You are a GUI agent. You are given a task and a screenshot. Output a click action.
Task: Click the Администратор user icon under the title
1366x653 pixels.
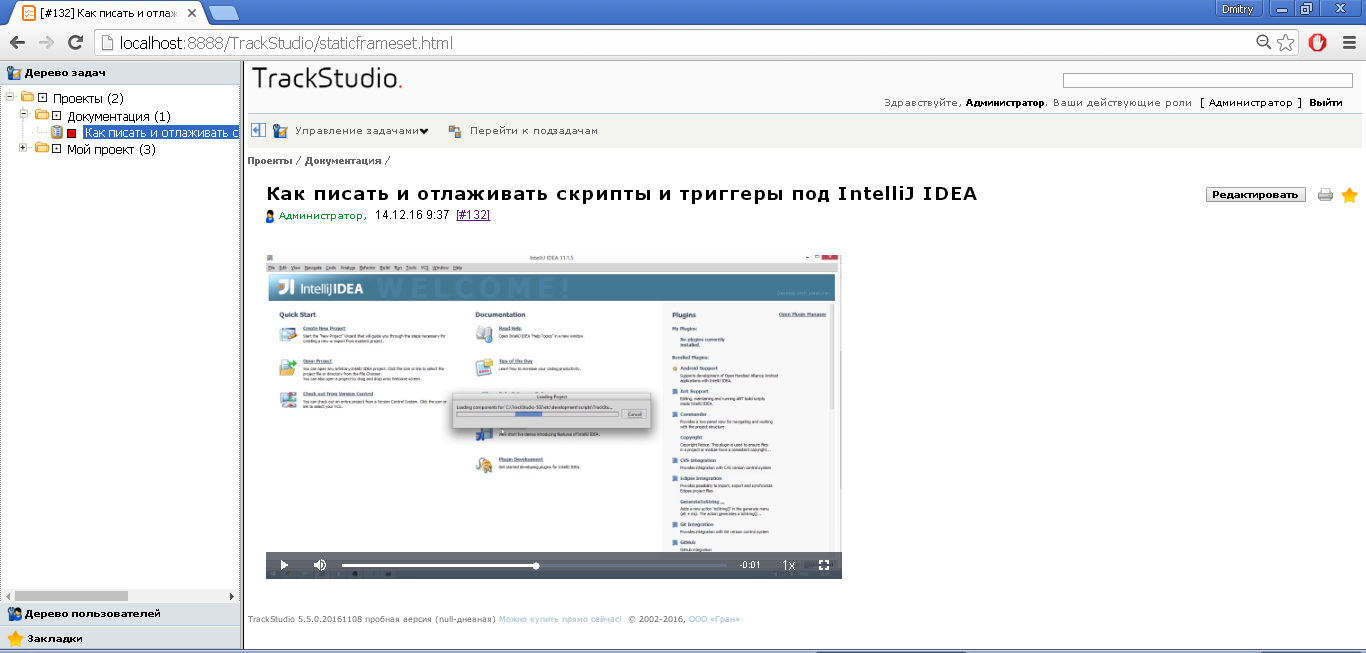click(x=270, y=216)
